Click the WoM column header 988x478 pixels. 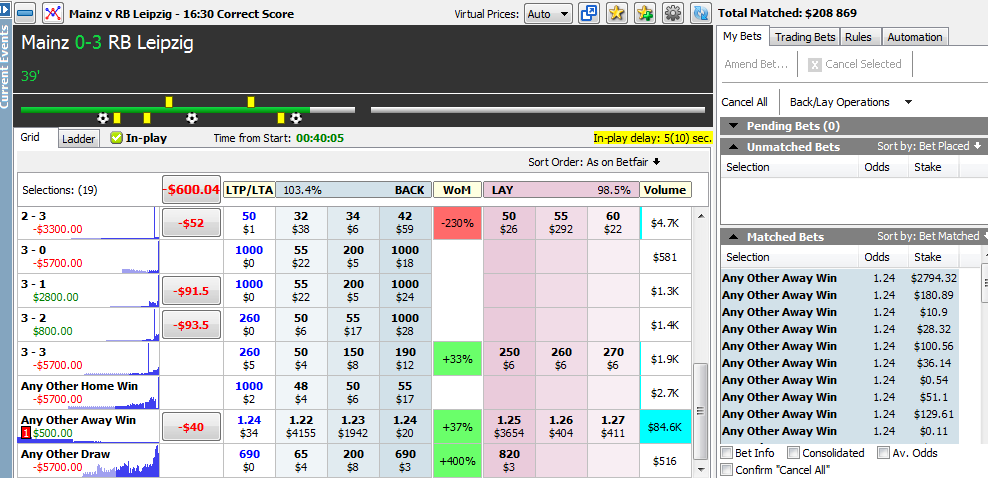pyautogui.click(x=457, y=190)
